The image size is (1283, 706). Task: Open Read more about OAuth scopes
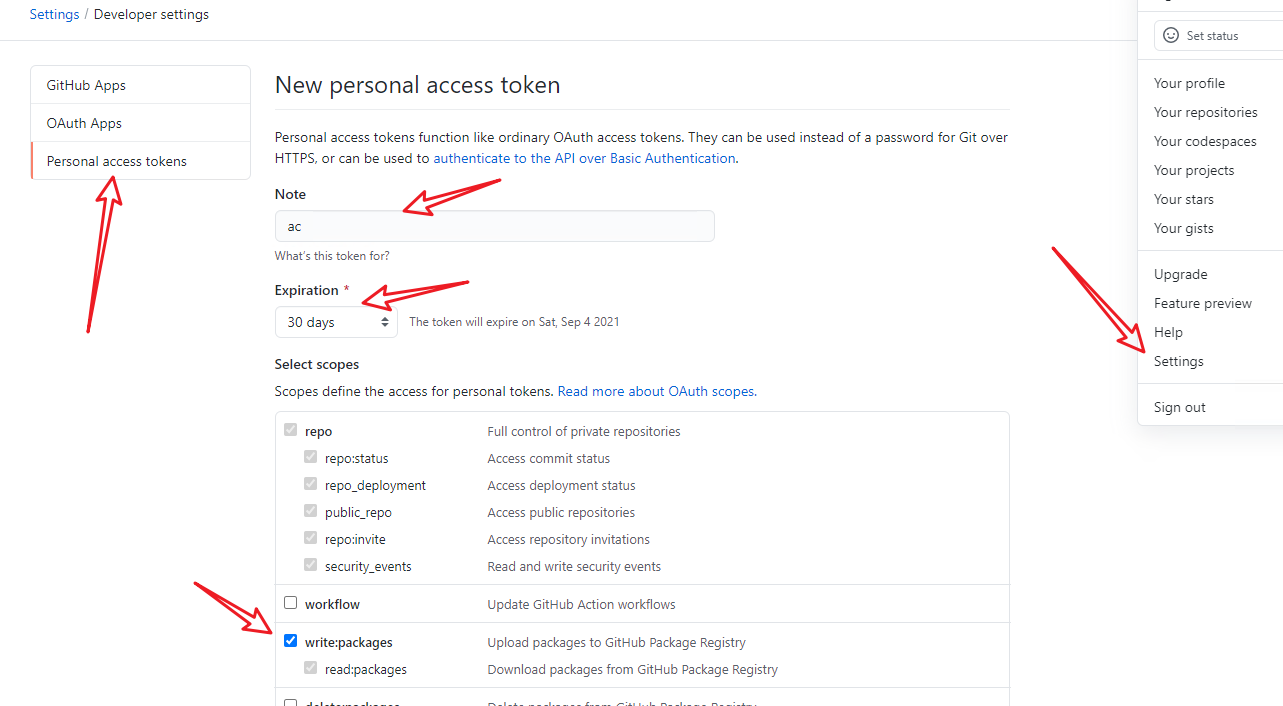(655, 391)
